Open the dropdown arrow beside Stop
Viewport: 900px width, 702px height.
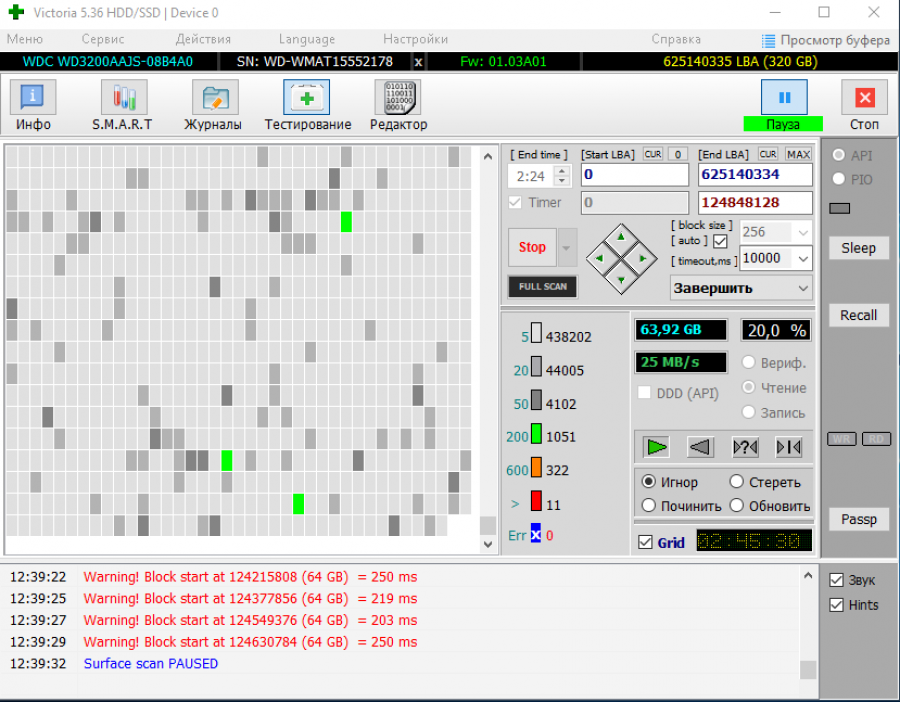tap(567, 247)
